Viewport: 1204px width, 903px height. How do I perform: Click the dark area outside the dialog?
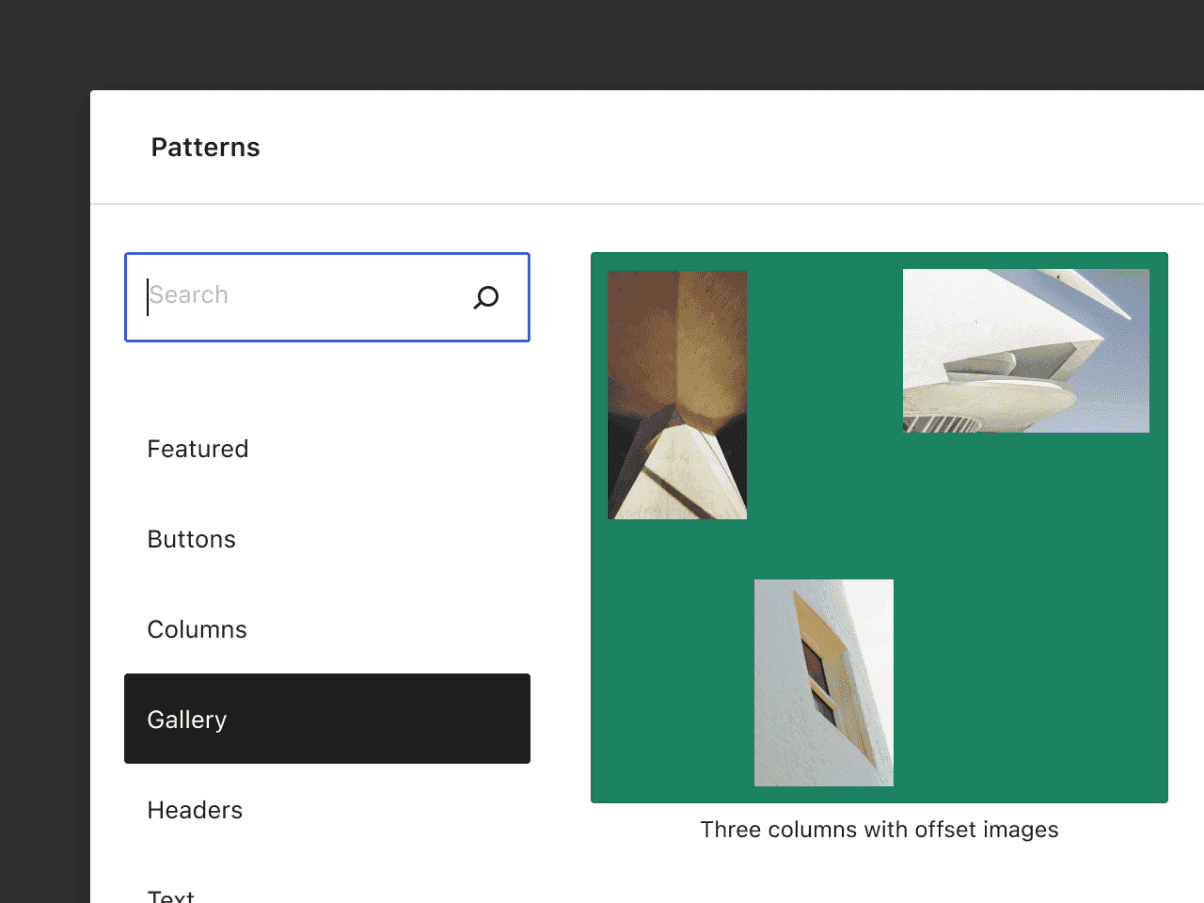45,450
